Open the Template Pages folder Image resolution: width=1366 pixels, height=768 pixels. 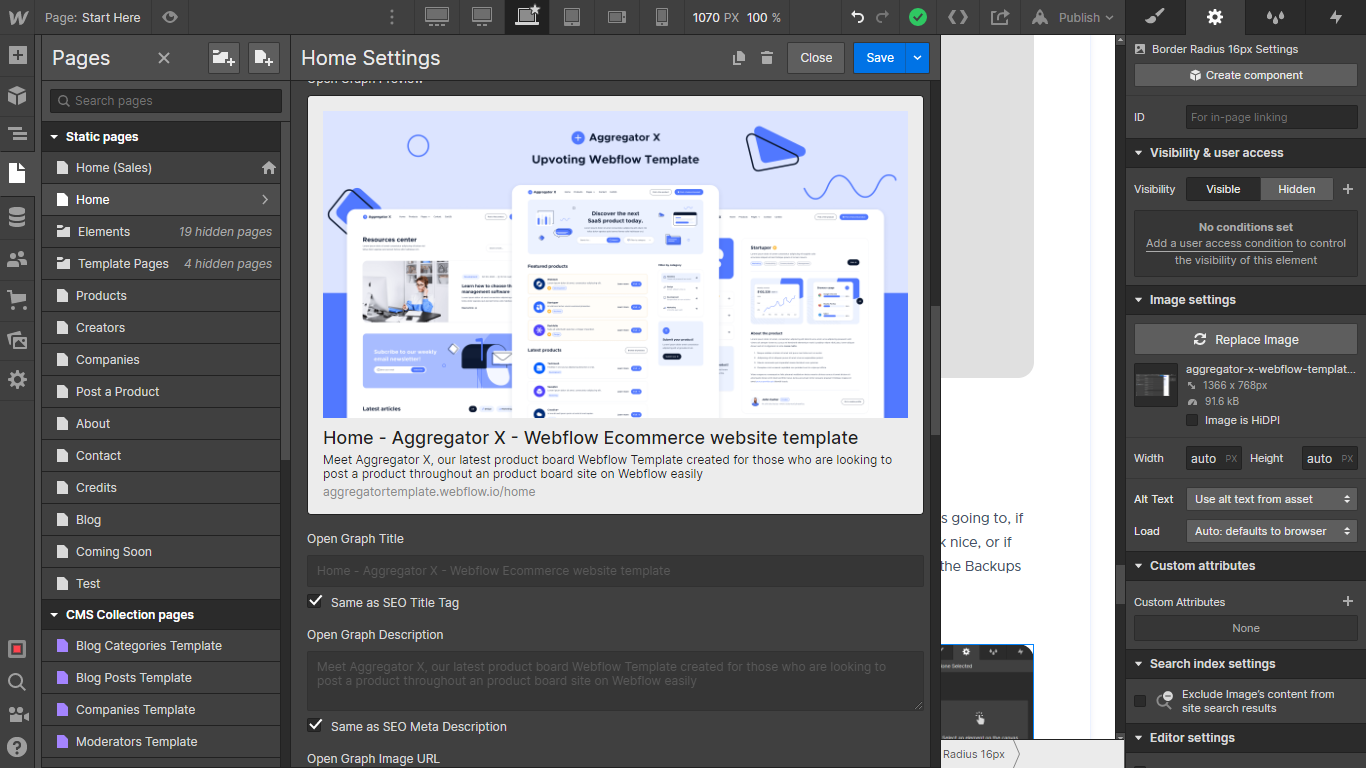161,263
